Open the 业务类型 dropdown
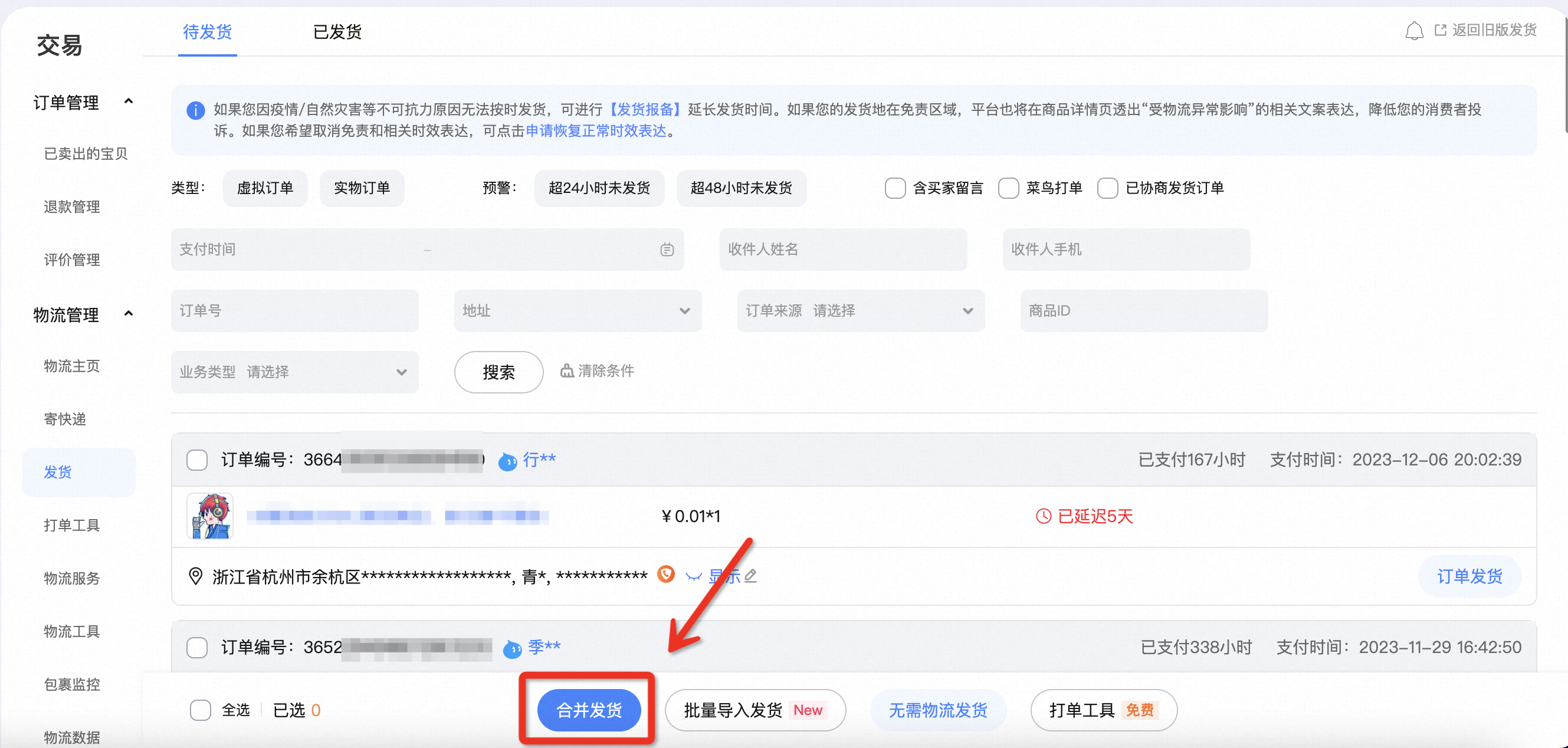Viewport: 1568px width, 748px height. [294, 372]
